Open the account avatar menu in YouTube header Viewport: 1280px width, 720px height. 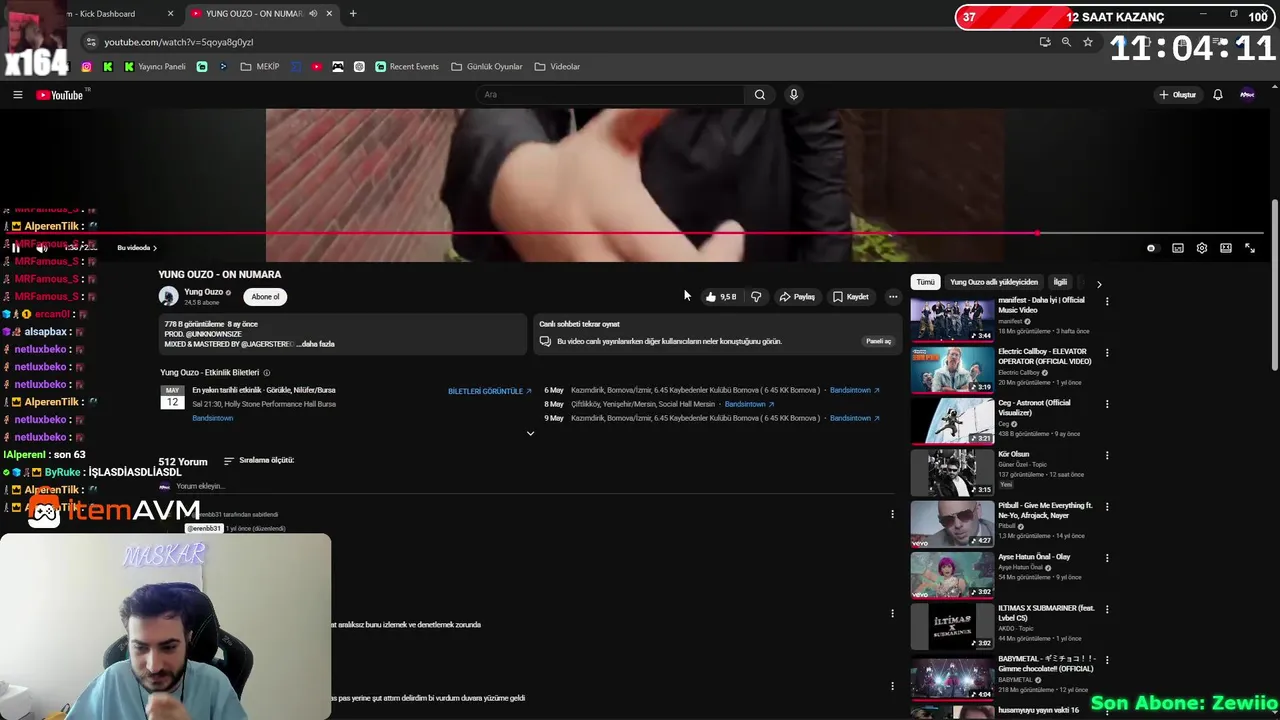click(1247, 95)
